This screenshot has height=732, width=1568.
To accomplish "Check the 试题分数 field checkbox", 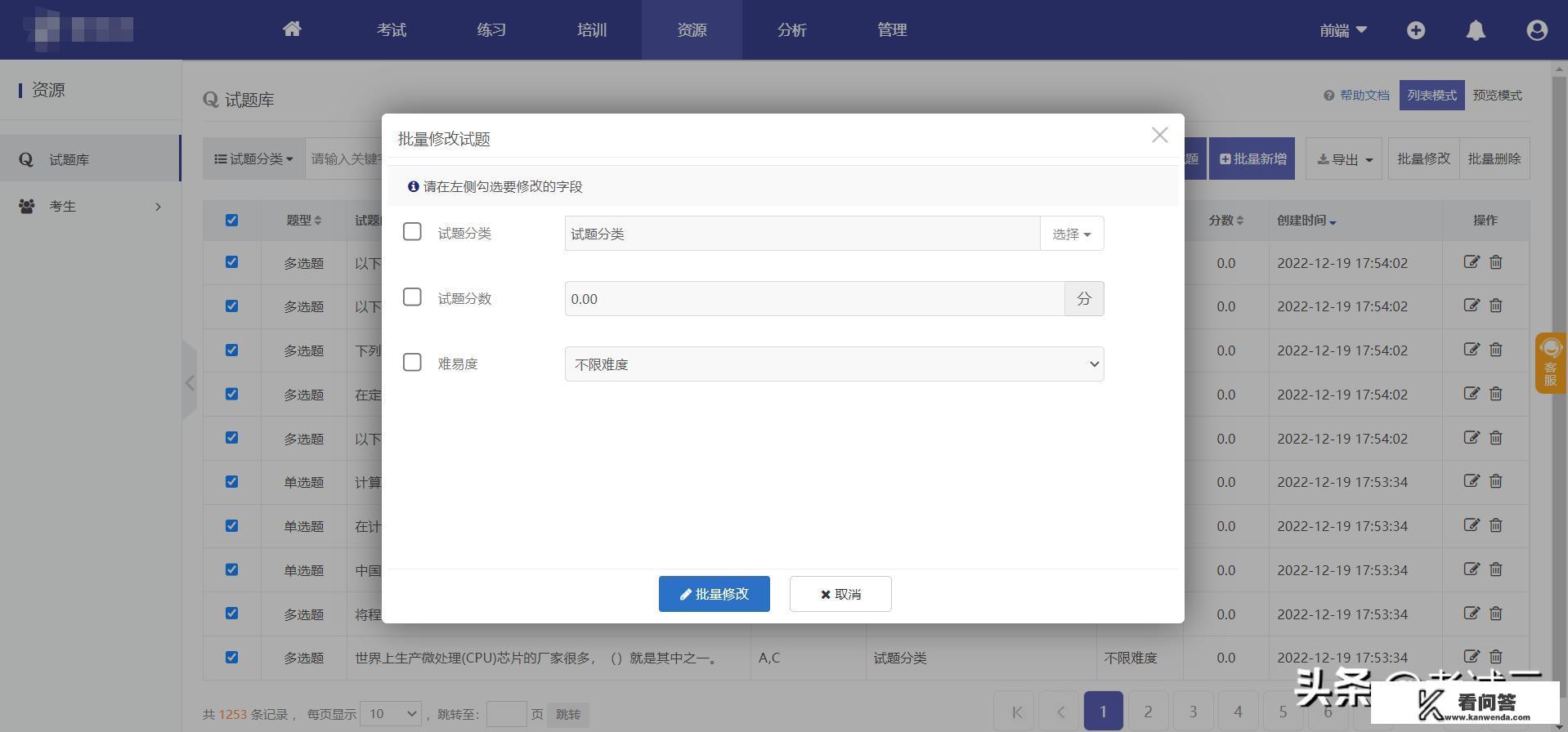I will click(412, 297).
